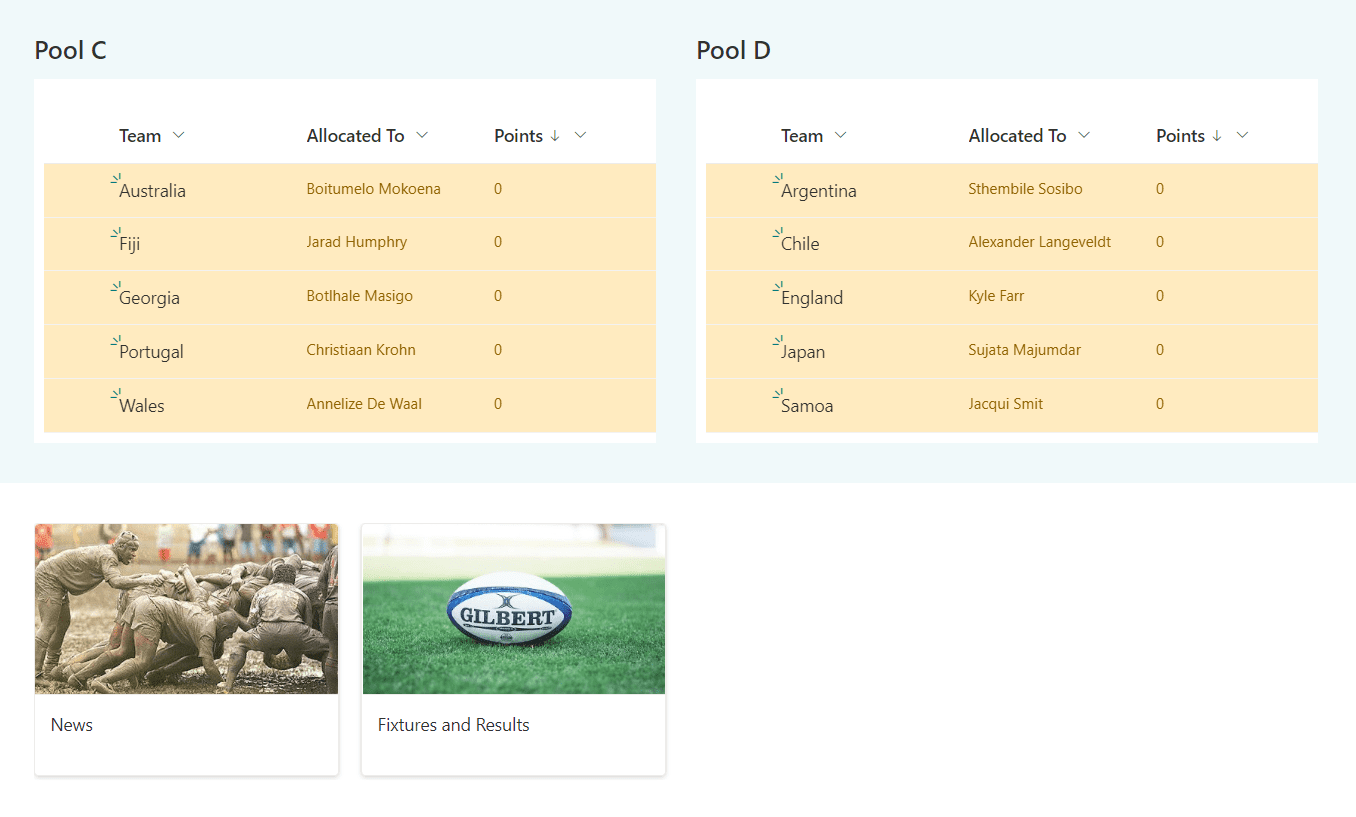
Task: Open the Fixtures and Results ball thumbnail
Action: click(x=513, y=609)
